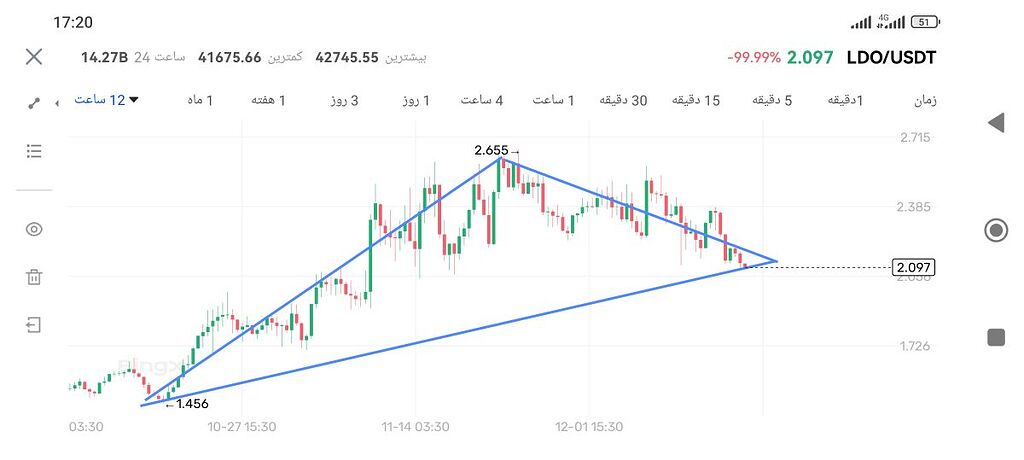Expand the small left arrow beside intervals

57,103
